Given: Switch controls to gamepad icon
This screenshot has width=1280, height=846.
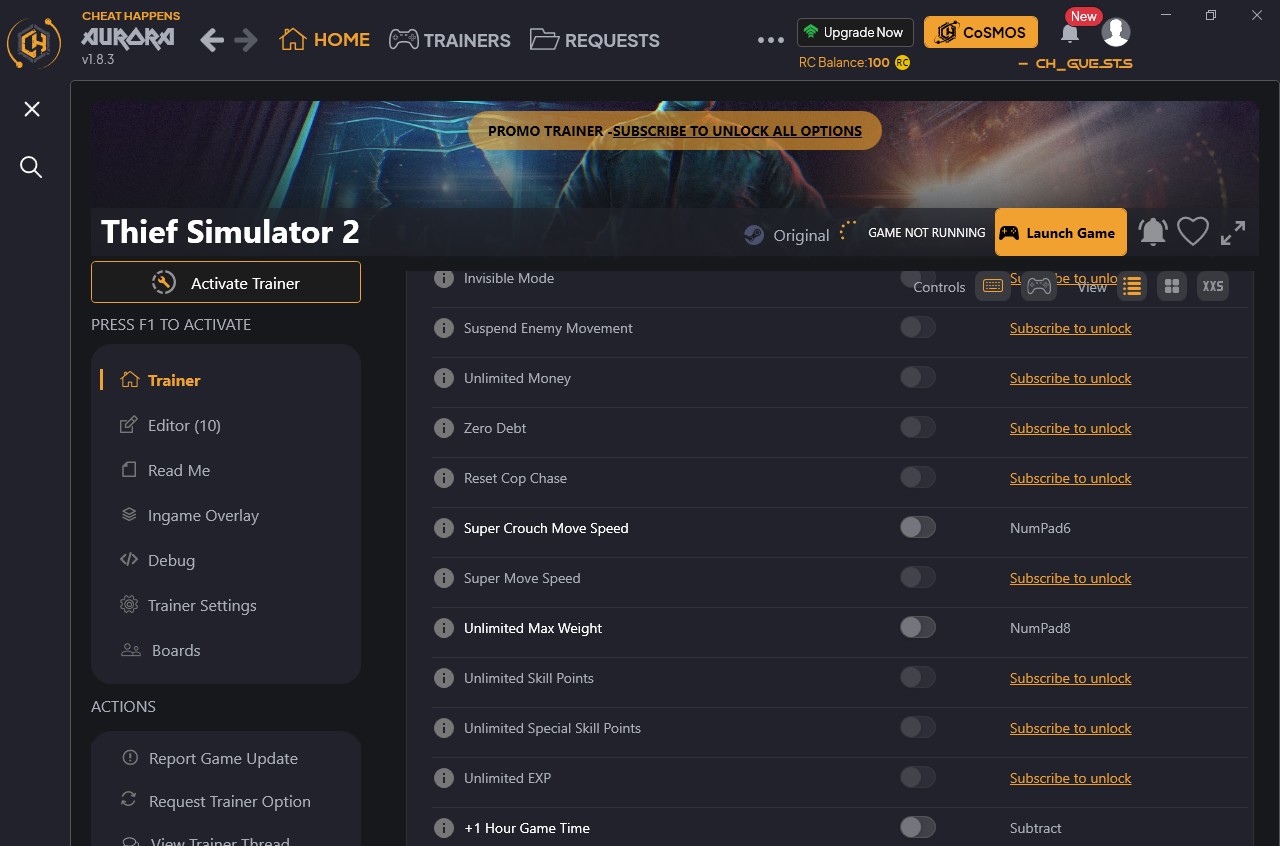Looking at the screenshot, I should [x=1040, y=287].
